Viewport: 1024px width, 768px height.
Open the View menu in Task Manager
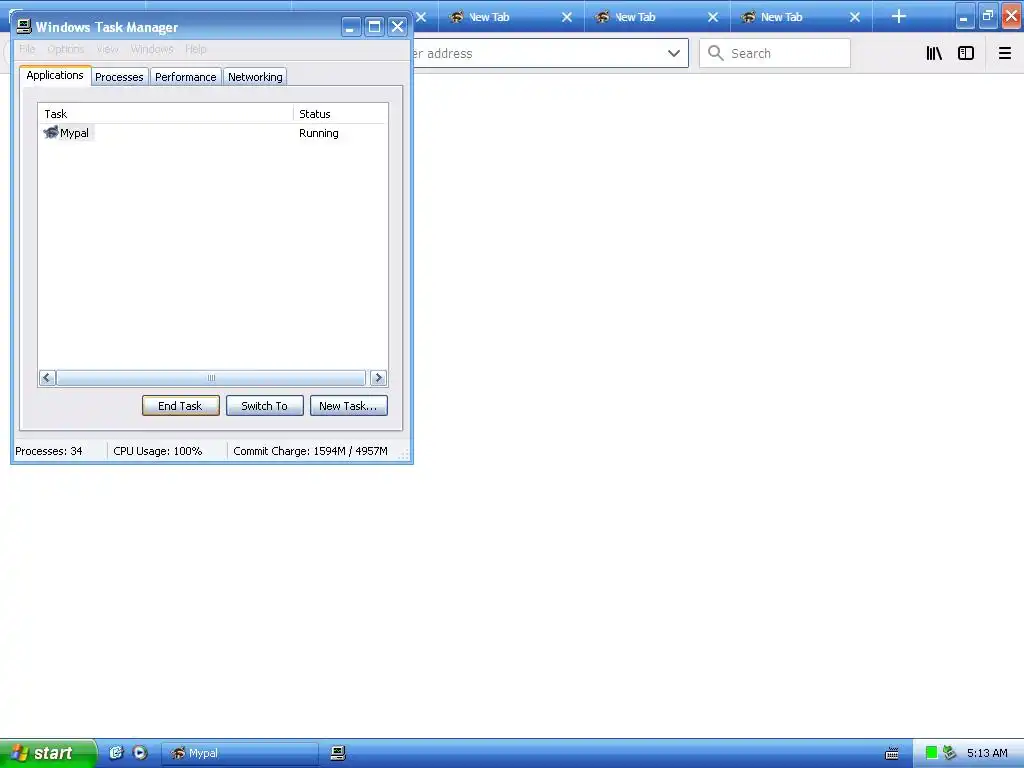(107, 49)
